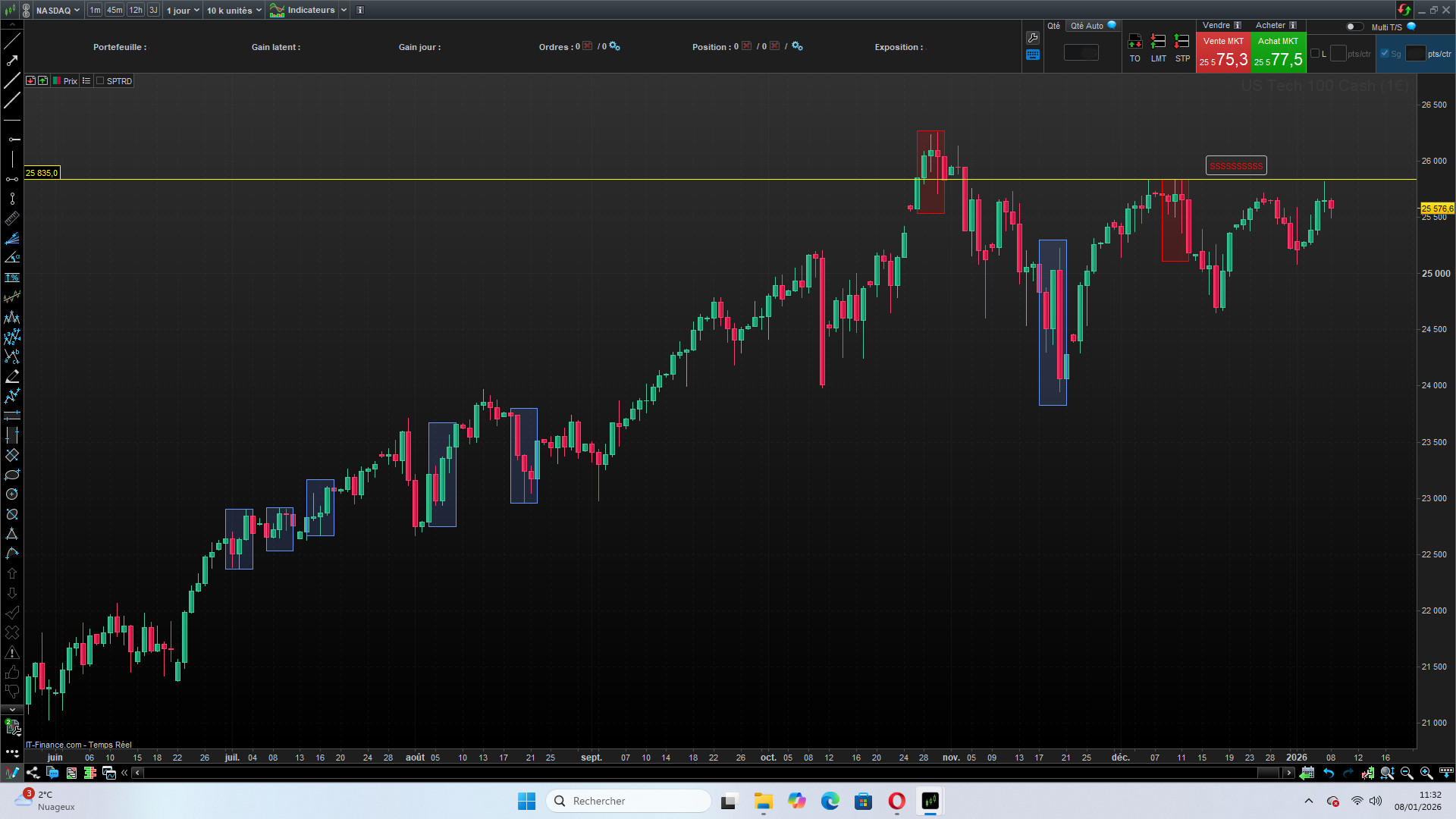Screen dimensions: 1456x819
Task: Zoom in on the chart
Action: coord(1426,773)
